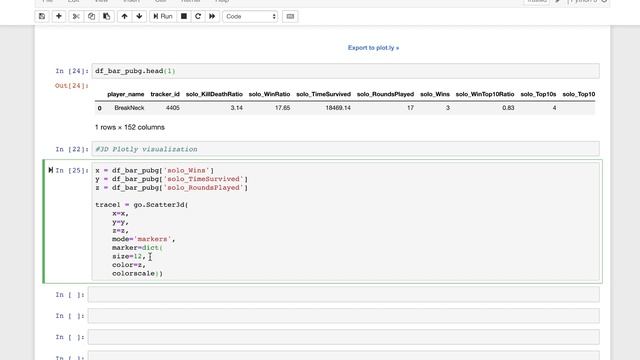Click the 4405 tracker id value
The image size is (640, 360).
click(x=173, y=108)
